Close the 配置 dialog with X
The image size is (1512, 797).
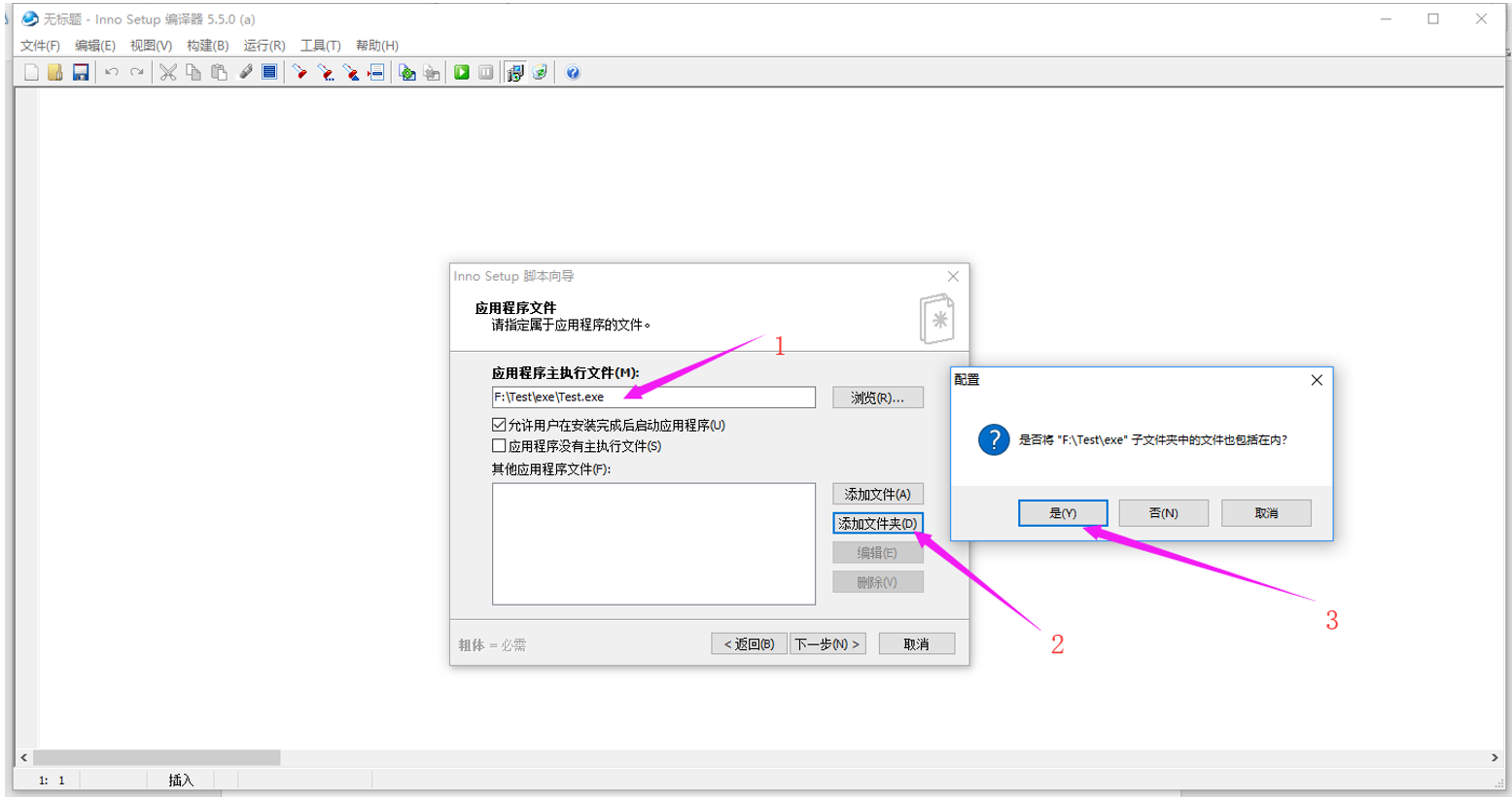click(1317, 380)
